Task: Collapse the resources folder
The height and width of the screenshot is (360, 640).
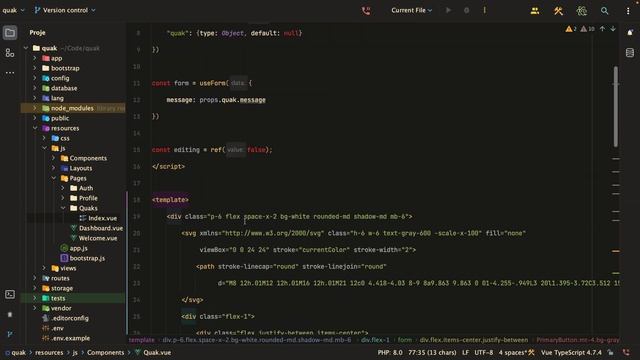Action: [x=35, y=128]
